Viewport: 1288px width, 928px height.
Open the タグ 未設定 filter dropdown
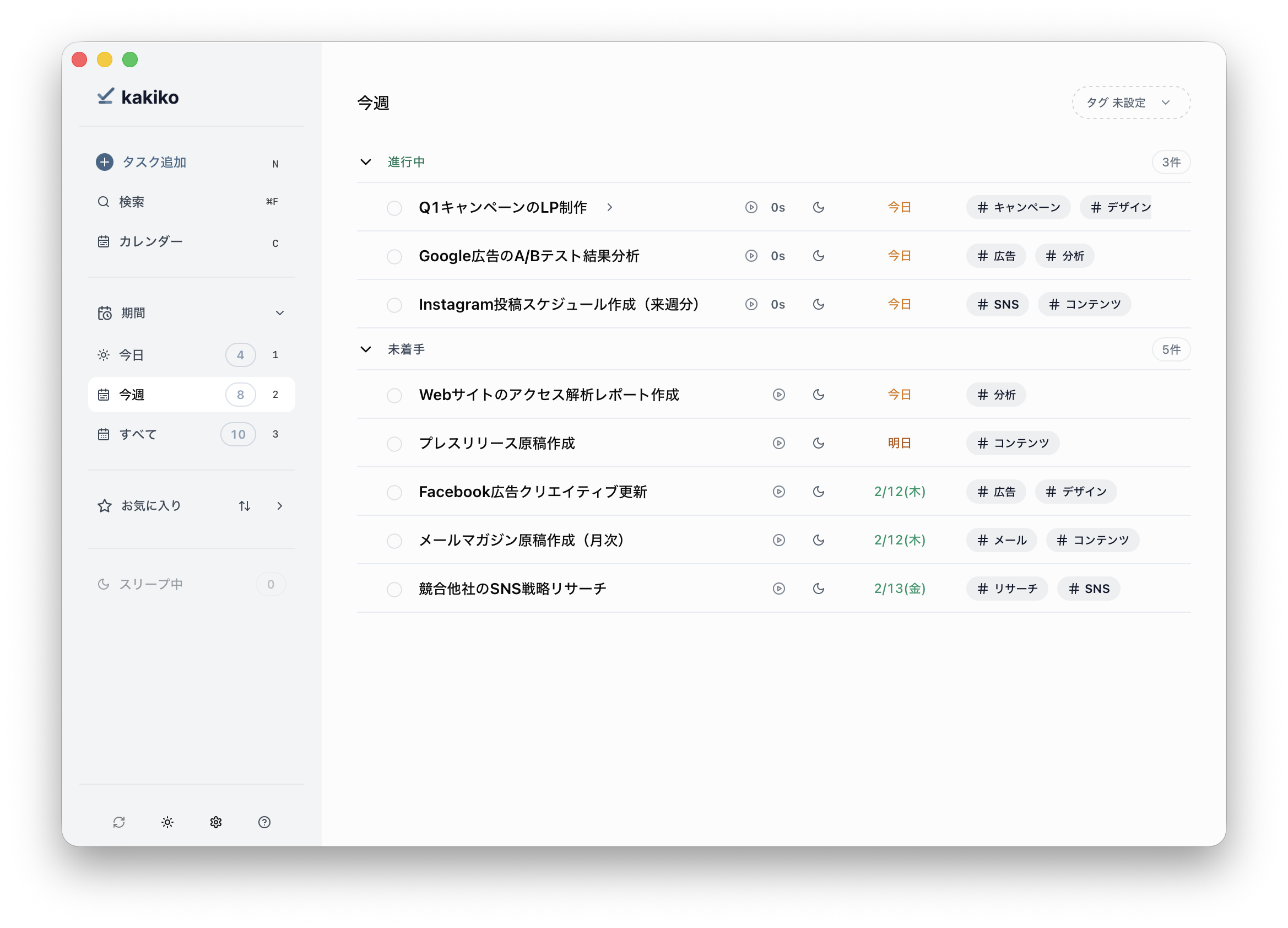[x=1130, y=102]
